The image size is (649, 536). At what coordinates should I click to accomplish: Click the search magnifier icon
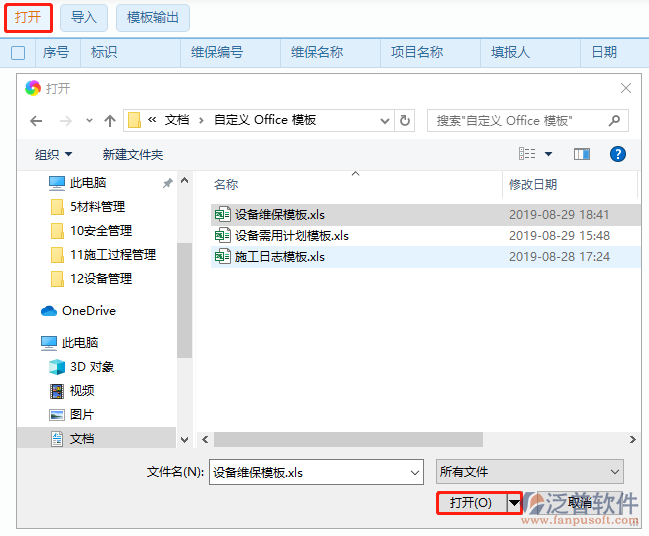pos(614,120)
